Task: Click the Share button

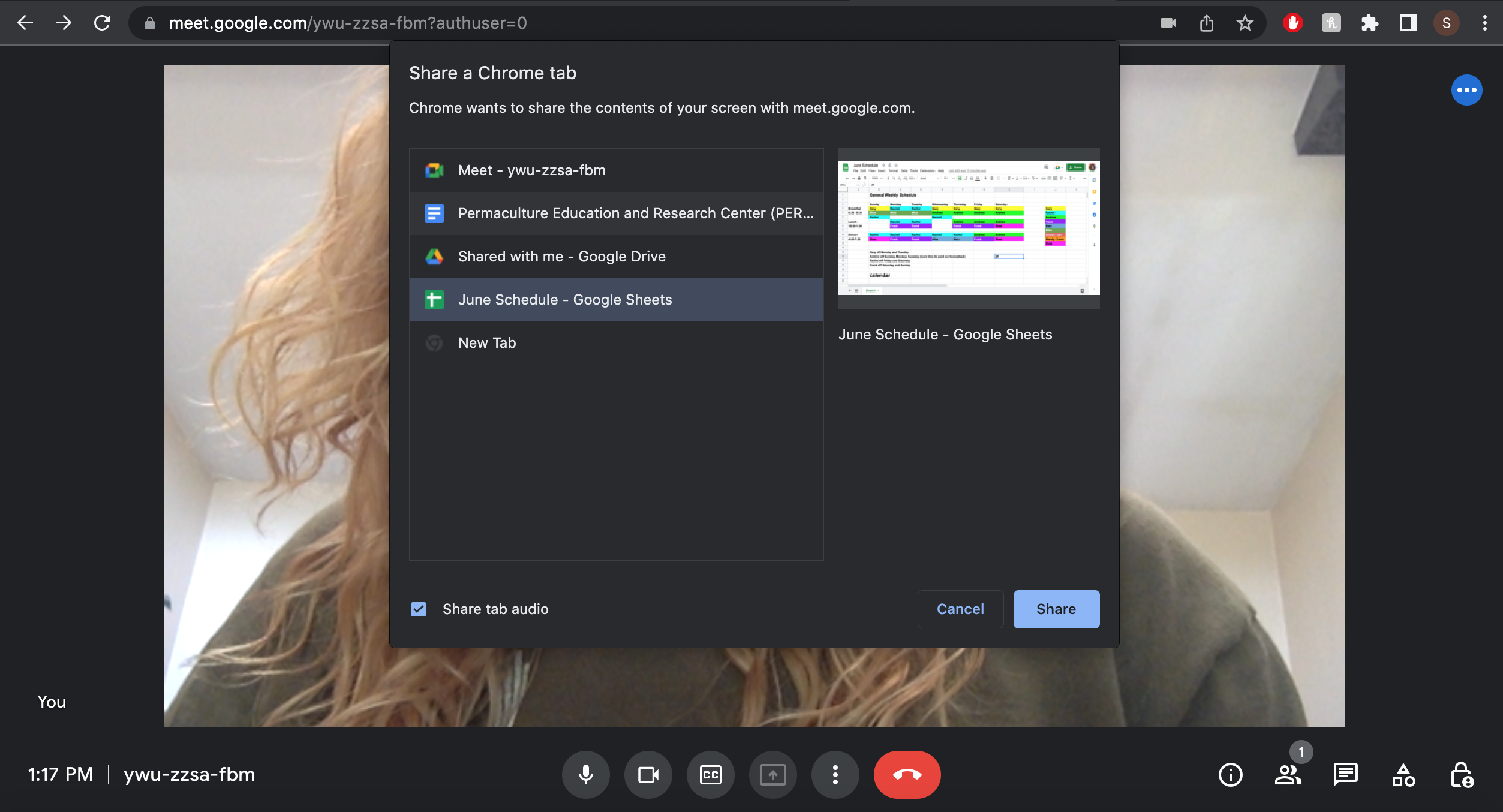Action: tap(1056, 609)
